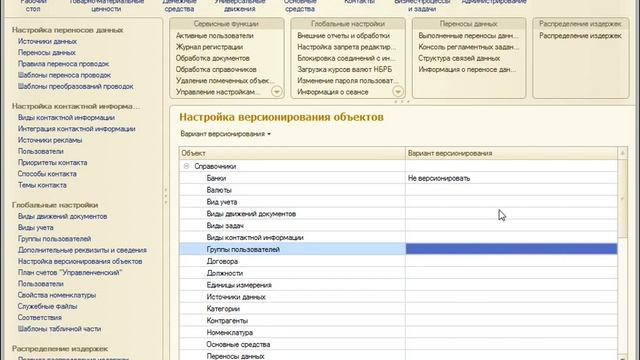Open Изменение пароля пользователя
Viewport: 640px width, 360px height.
pos(347,81)
